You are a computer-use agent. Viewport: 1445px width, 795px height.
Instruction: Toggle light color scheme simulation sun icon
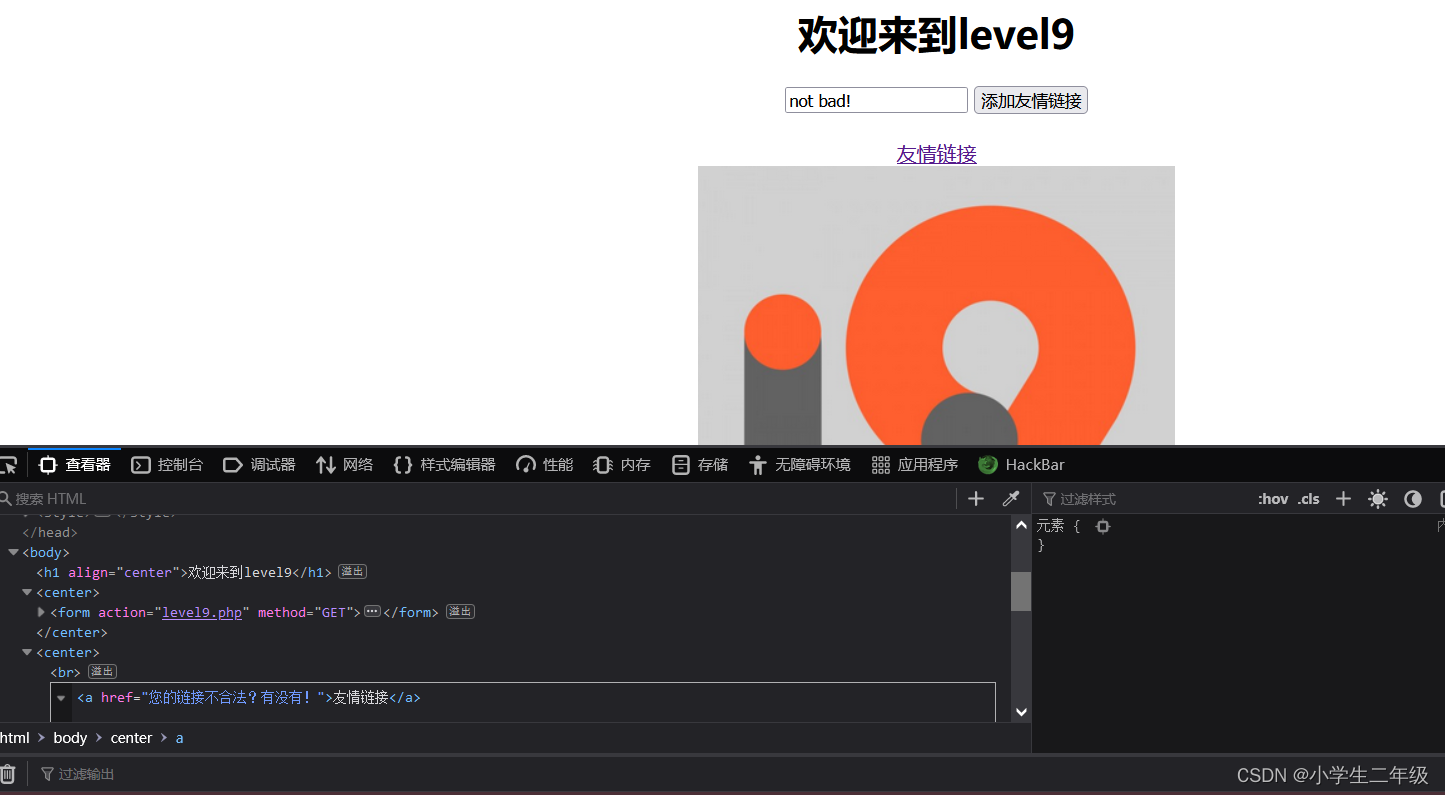[x=1378, y=499]
